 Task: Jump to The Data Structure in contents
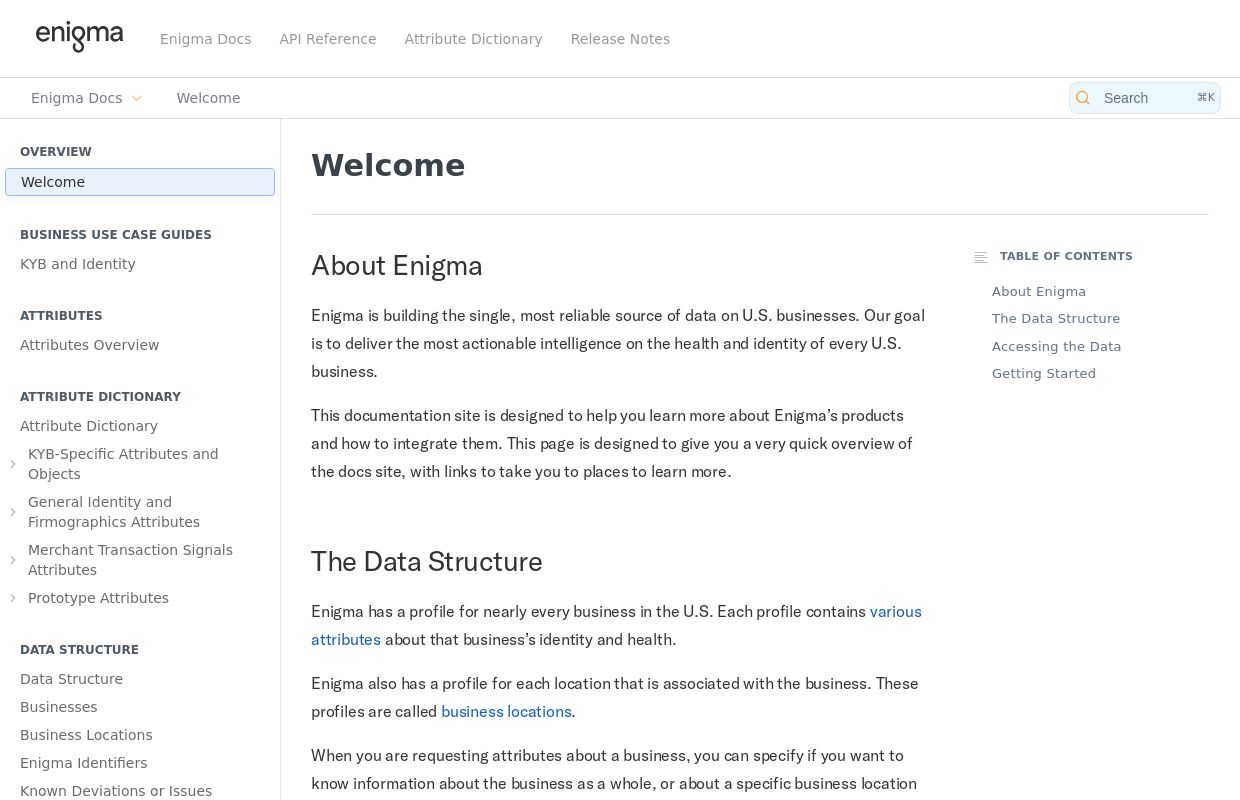coord(1056,319)
